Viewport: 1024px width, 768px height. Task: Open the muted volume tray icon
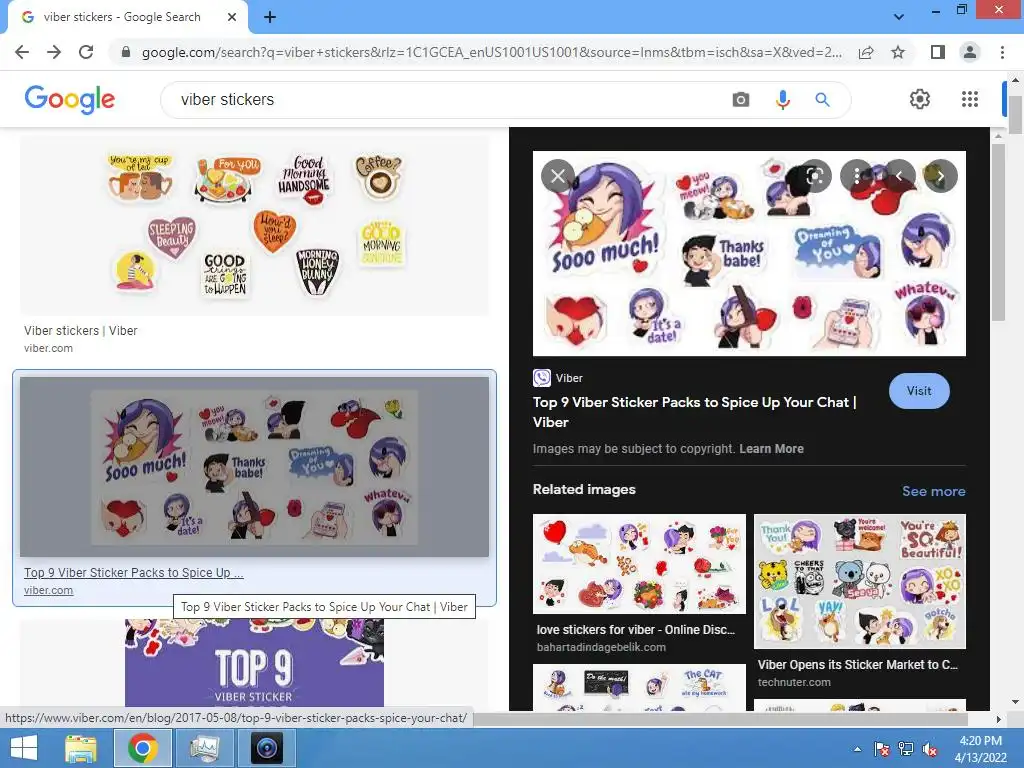pyautogui.click(x=930, y=749)
